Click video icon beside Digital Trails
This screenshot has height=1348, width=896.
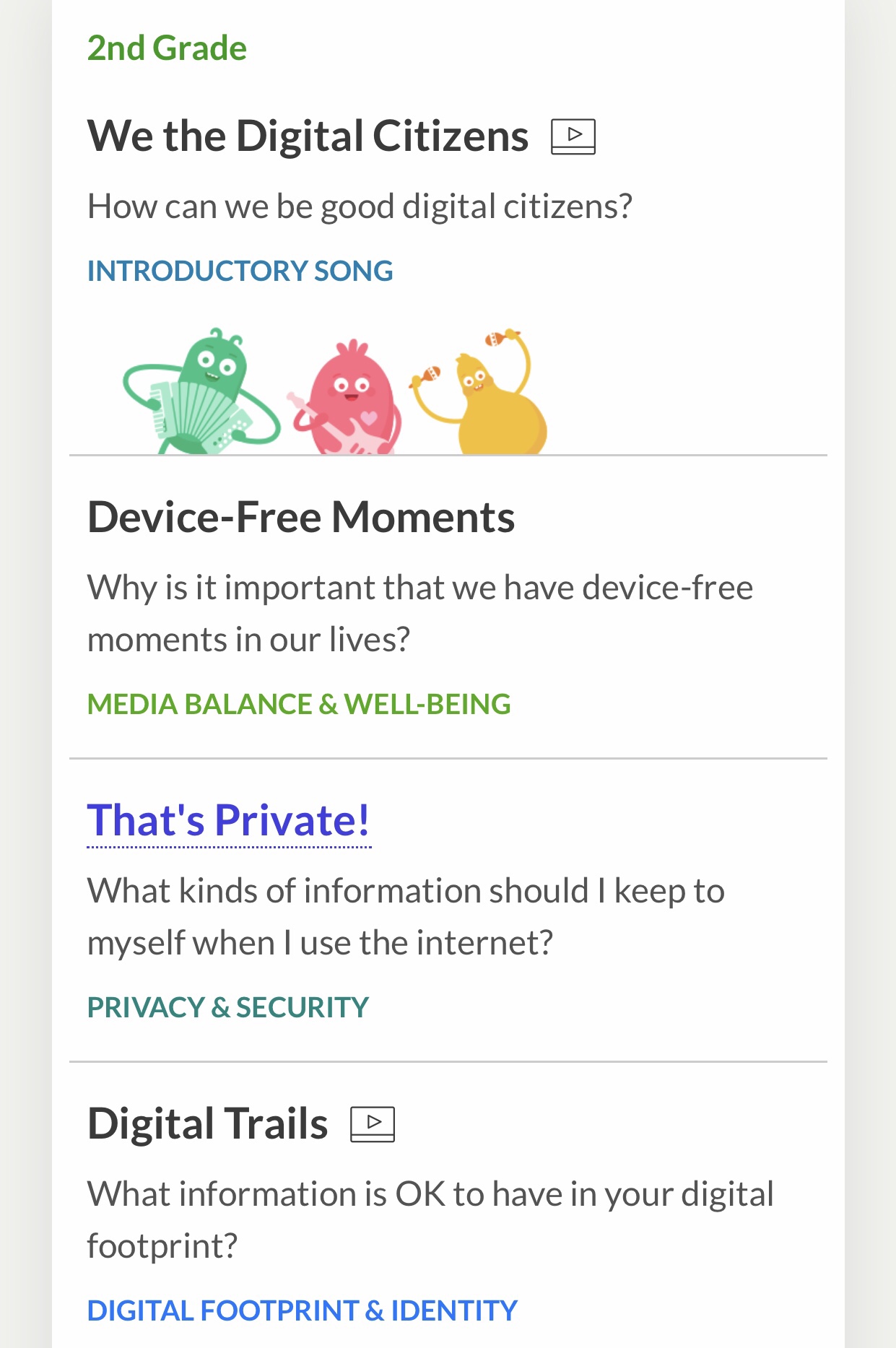click(373, 1123)
